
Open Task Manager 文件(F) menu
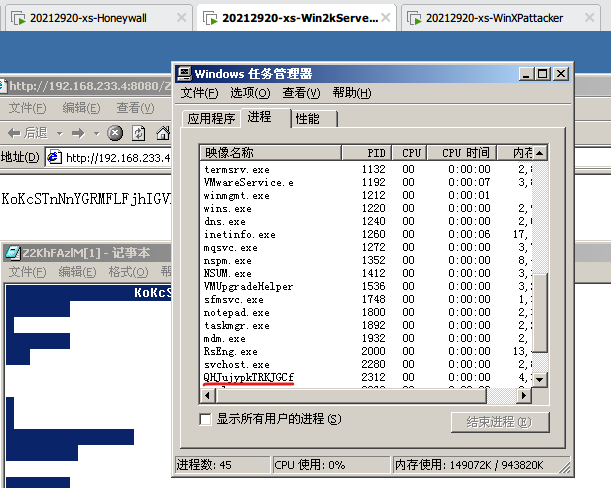tap(199, 93)
